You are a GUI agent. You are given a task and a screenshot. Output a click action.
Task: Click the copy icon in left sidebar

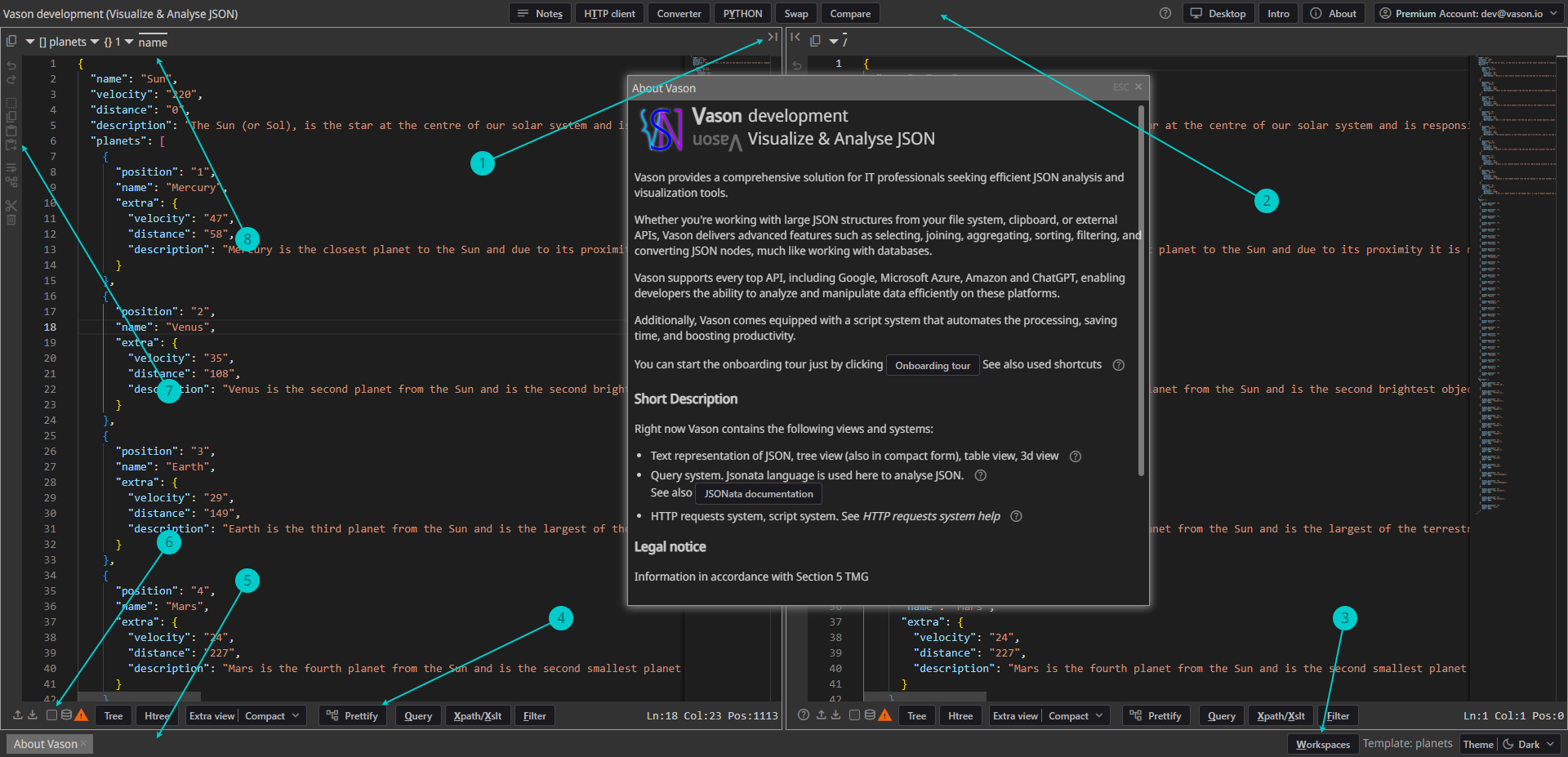click(11, 117)
